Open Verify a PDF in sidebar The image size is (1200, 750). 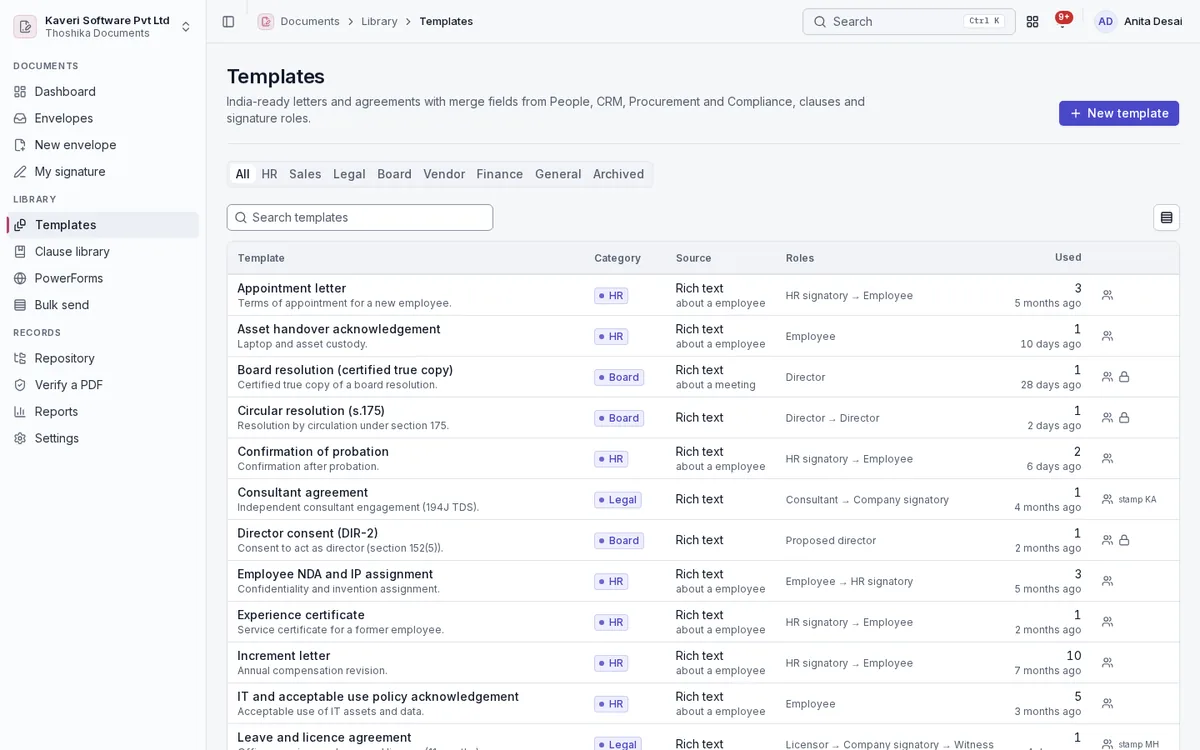point(103,385)
